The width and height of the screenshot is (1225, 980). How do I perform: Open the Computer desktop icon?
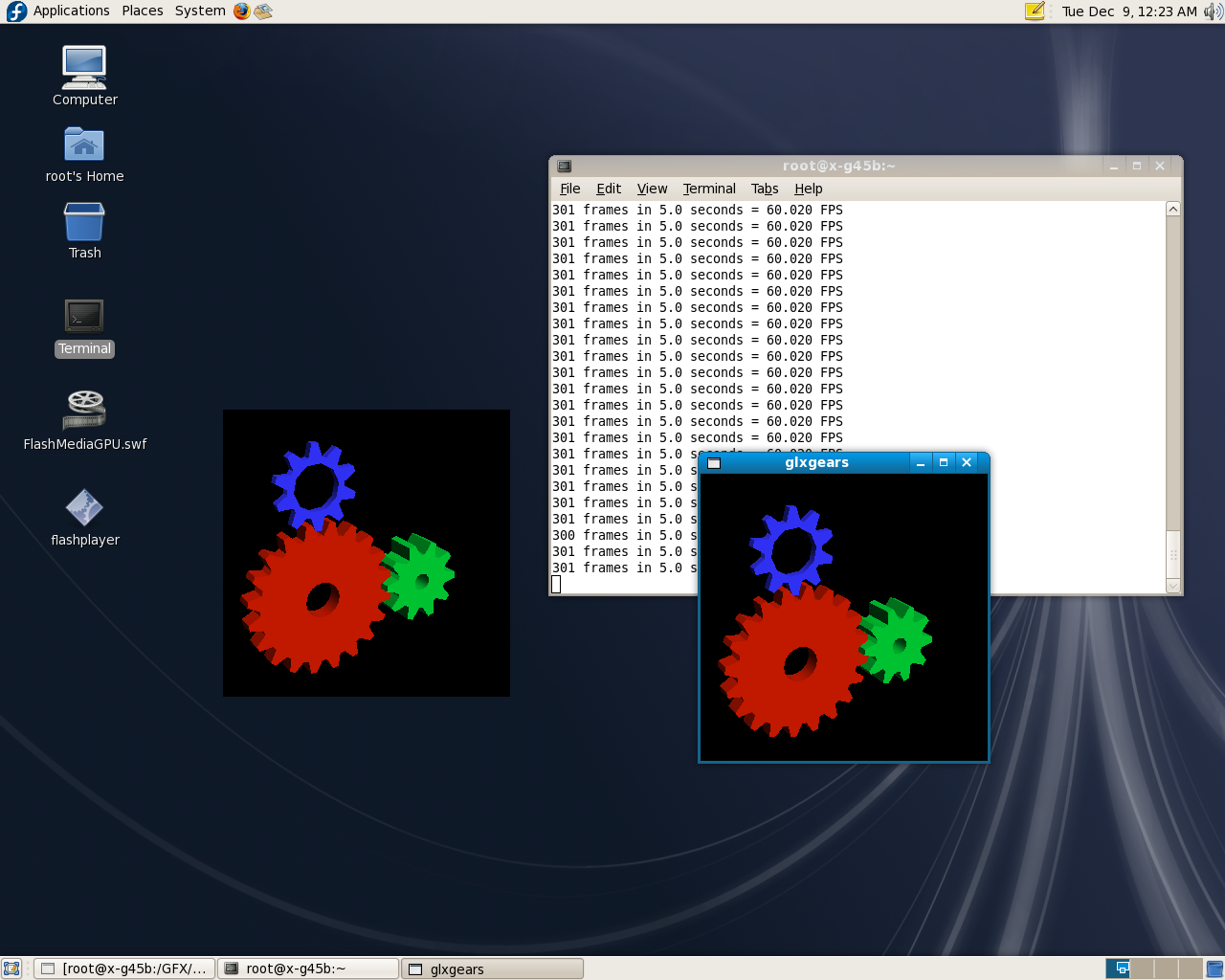(84, 69)
